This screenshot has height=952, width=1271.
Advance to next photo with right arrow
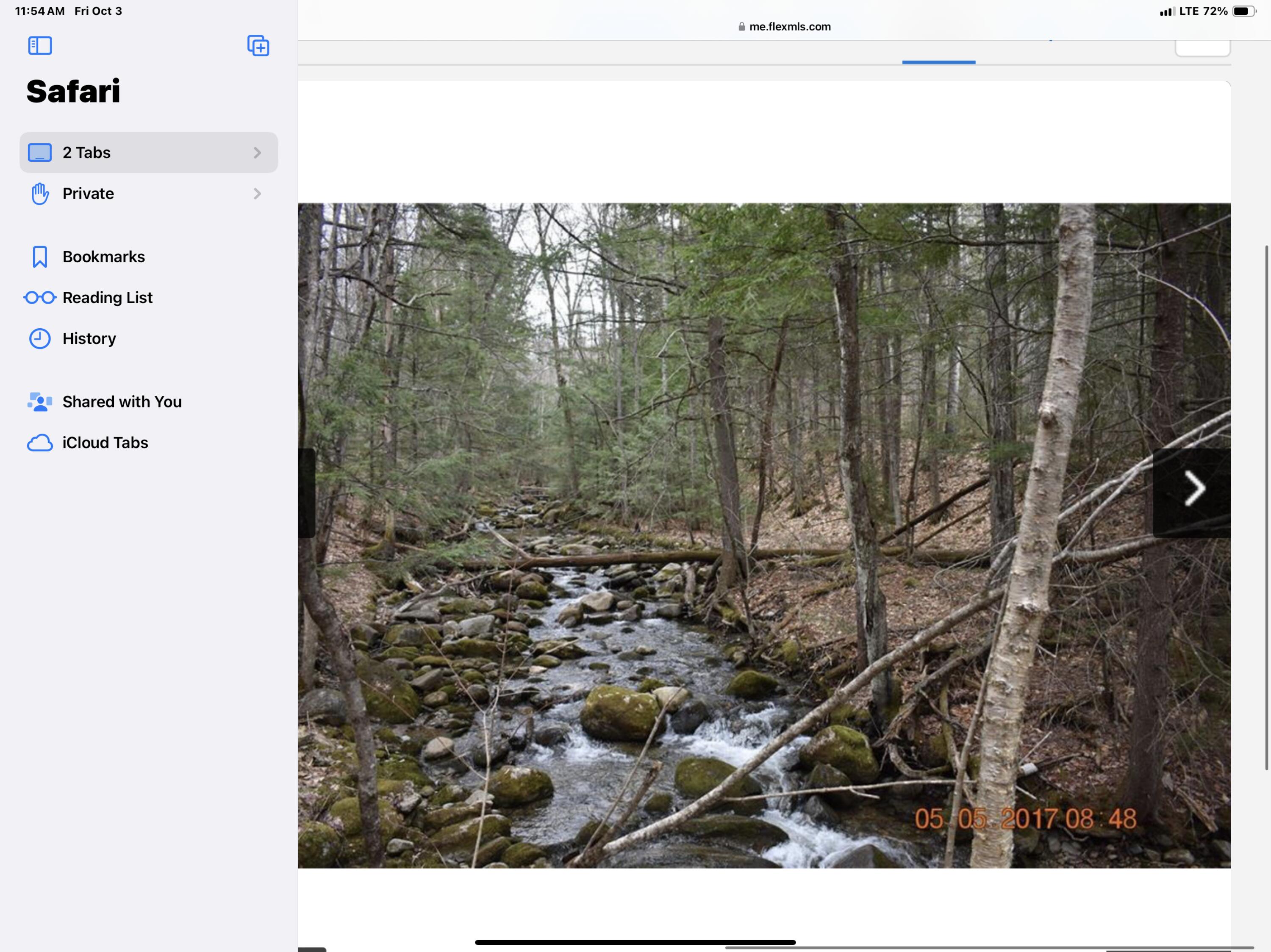coord(1195,488)
